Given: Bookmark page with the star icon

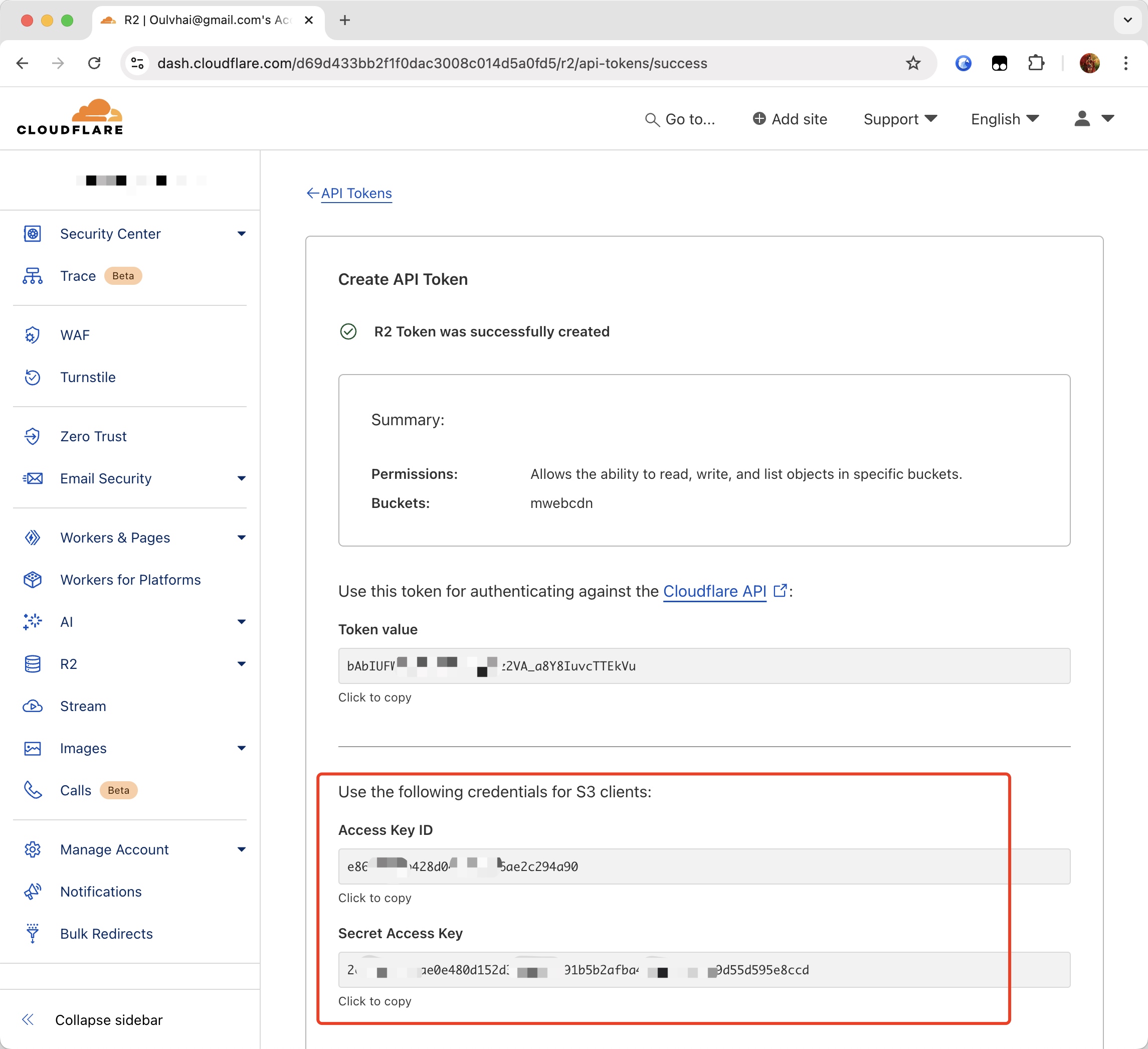Looking at the screenshot, I should point(913,63).
